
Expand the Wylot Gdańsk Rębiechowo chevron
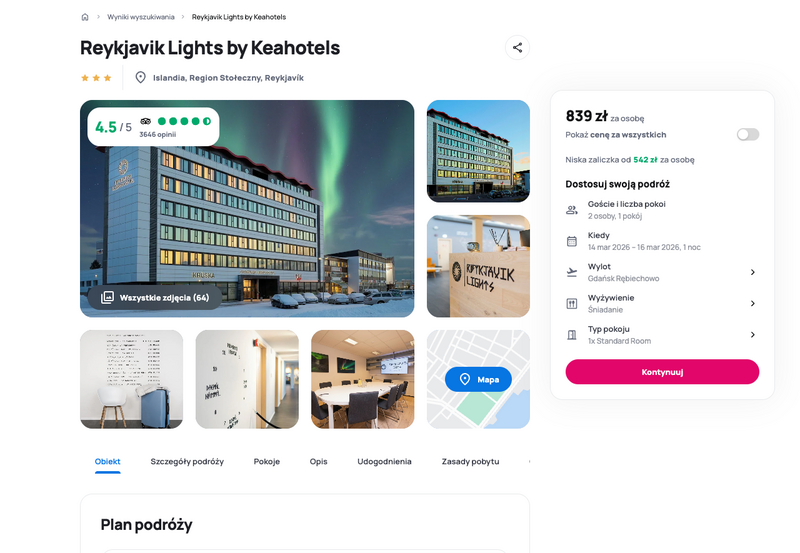(753, 272)
